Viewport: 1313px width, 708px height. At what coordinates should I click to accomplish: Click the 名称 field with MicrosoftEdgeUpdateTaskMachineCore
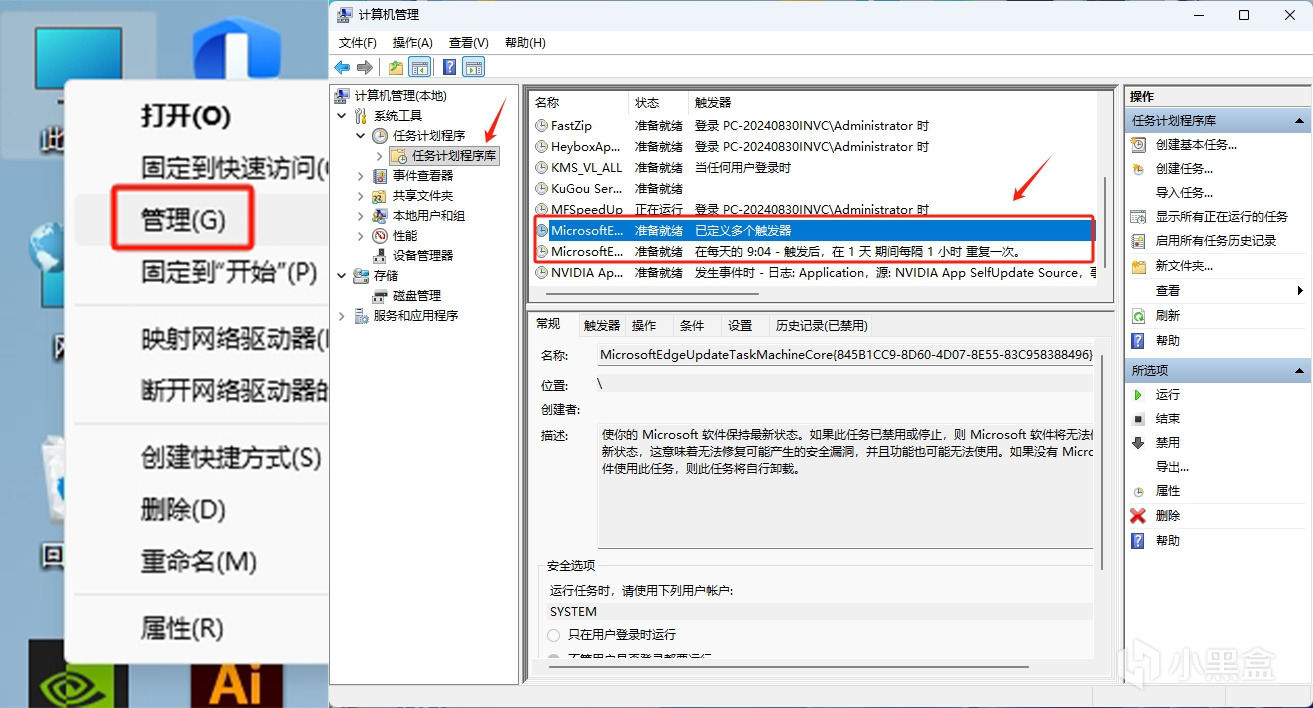[x=845, y=355]
